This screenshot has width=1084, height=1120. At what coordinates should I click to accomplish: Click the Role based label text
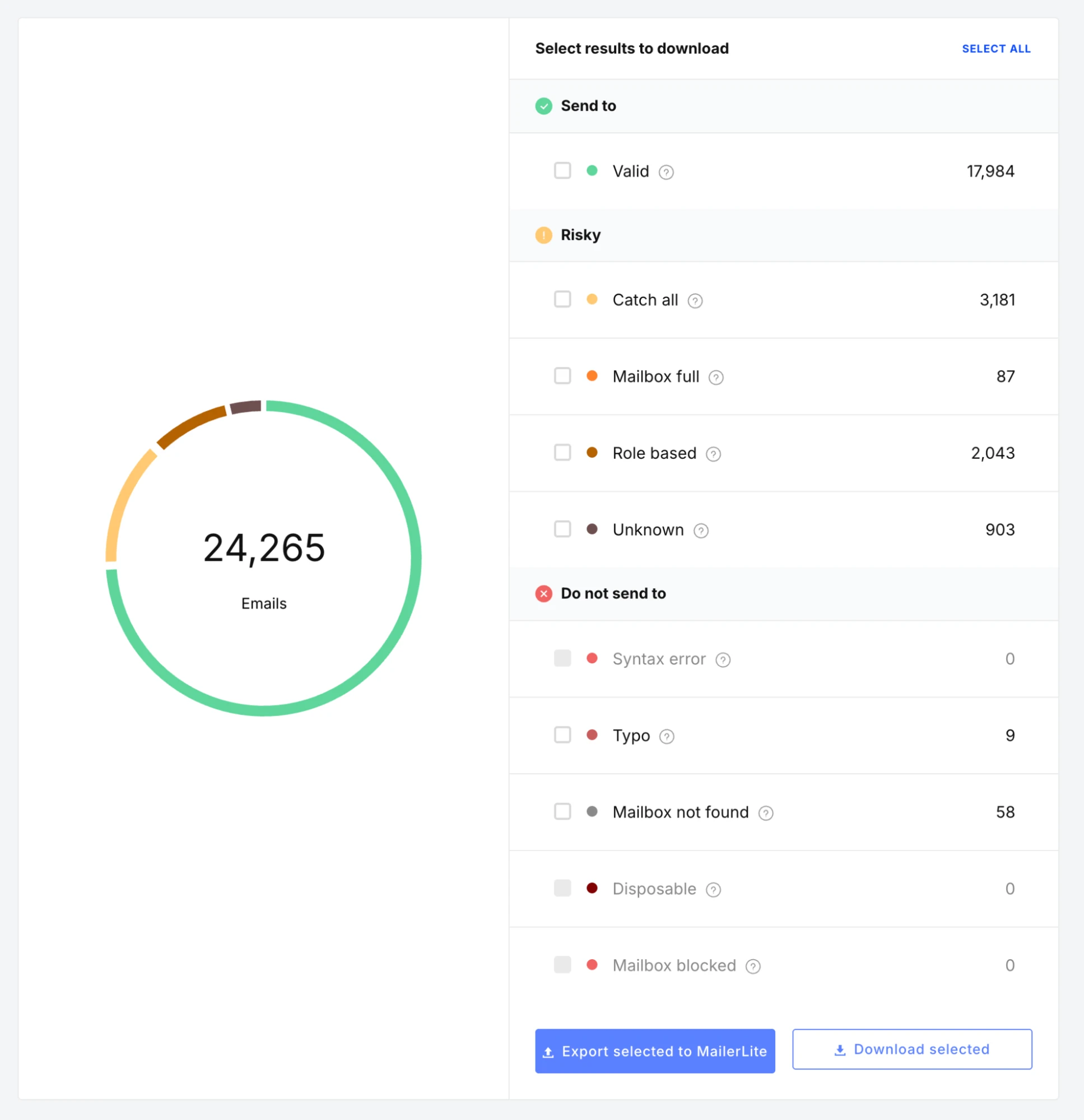(x=654, y=453)
